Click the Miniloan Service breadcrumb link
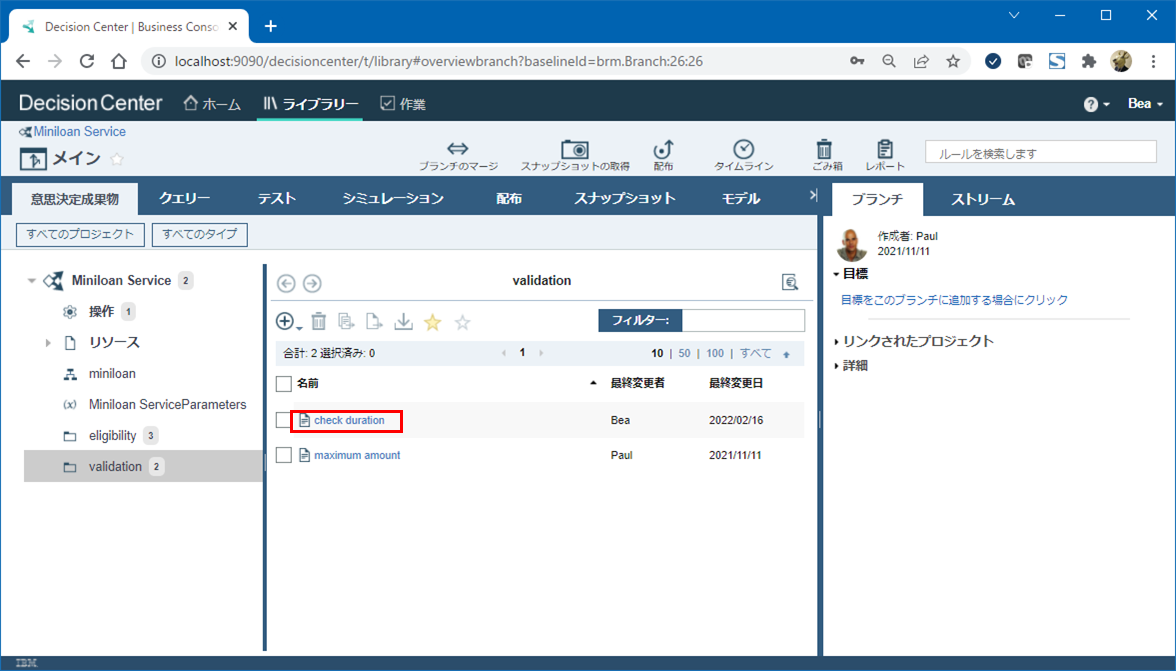1176x671 pixels. (80, 131)
